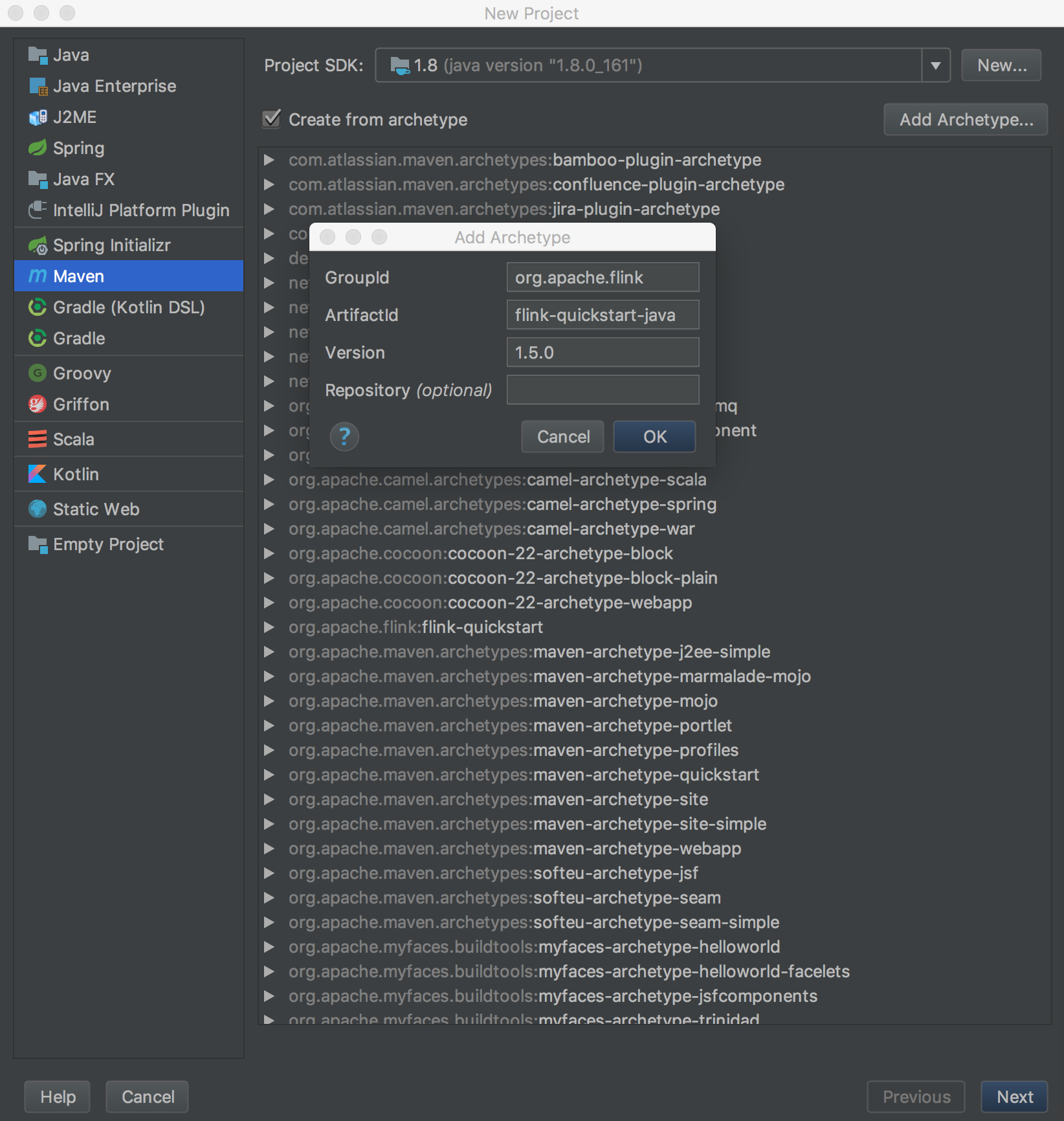Screen dimensions: 1064x1121
Task: Pick the Empty Project icon
Action: click(x=38, y=544)
